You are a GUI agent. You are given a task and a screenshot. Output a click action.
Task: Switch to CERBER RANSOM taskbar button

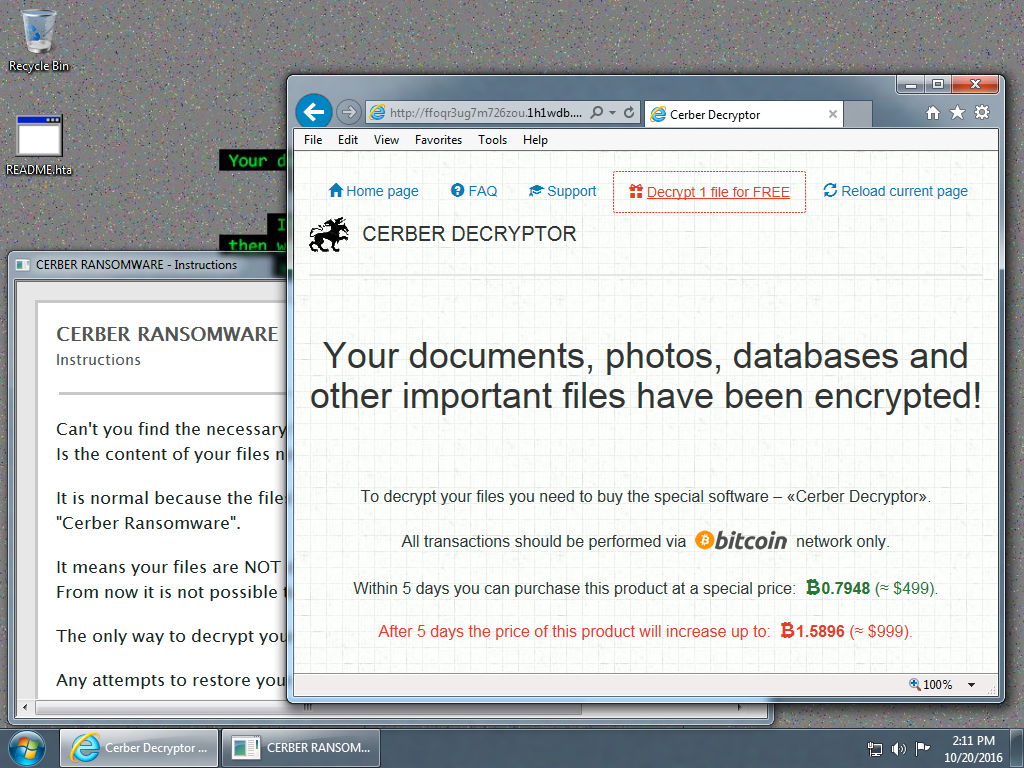[x=300, y=748]
